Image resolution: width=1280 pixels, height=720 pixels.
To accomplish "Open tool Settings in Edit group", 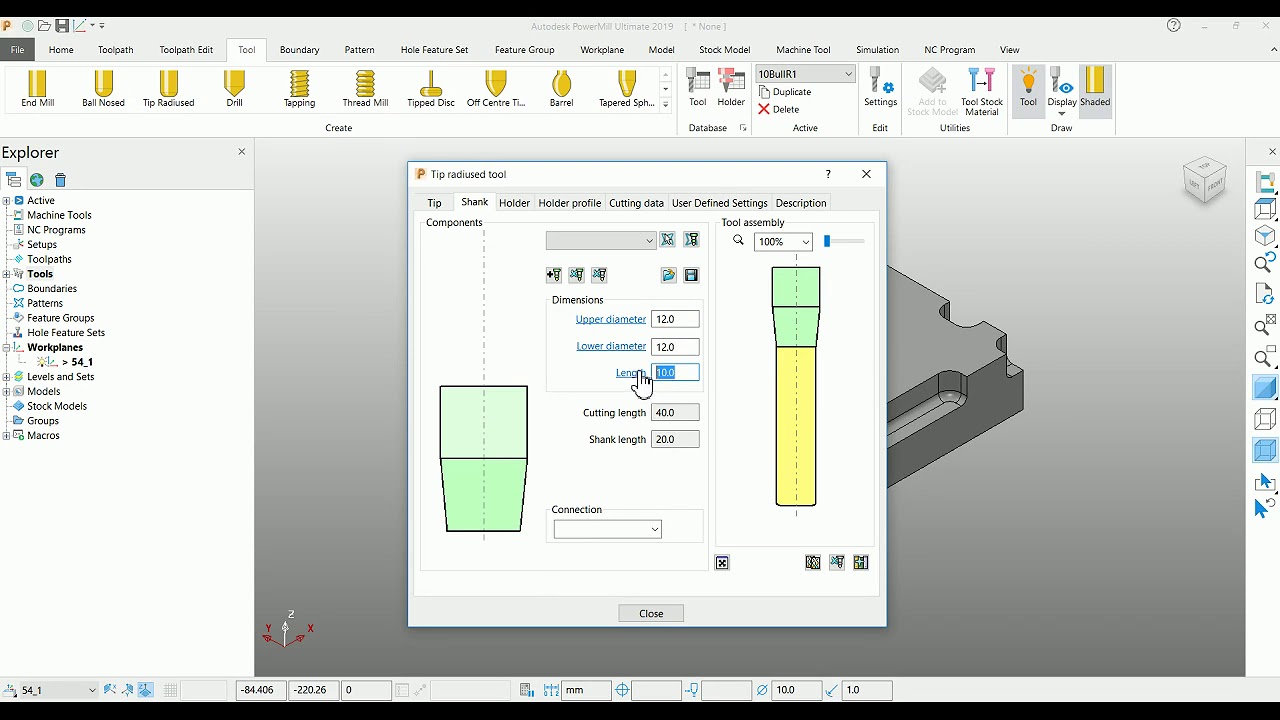I will coord(880,88).
